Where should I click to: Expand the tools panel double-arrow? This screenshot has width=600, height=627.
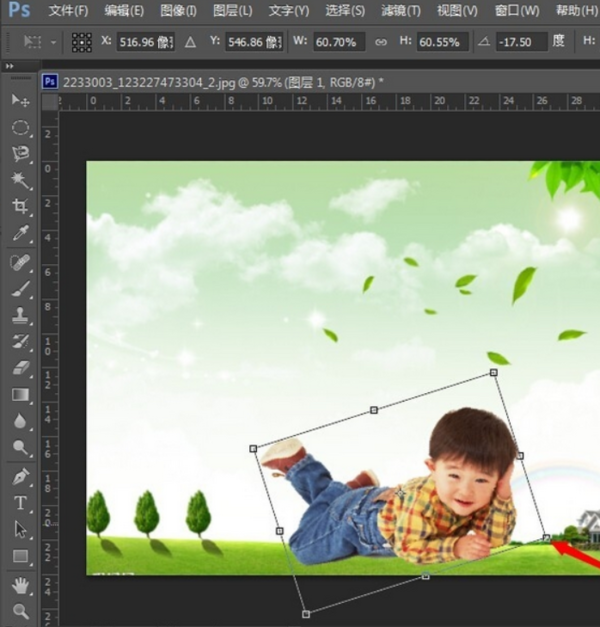(x=10, y=65)
